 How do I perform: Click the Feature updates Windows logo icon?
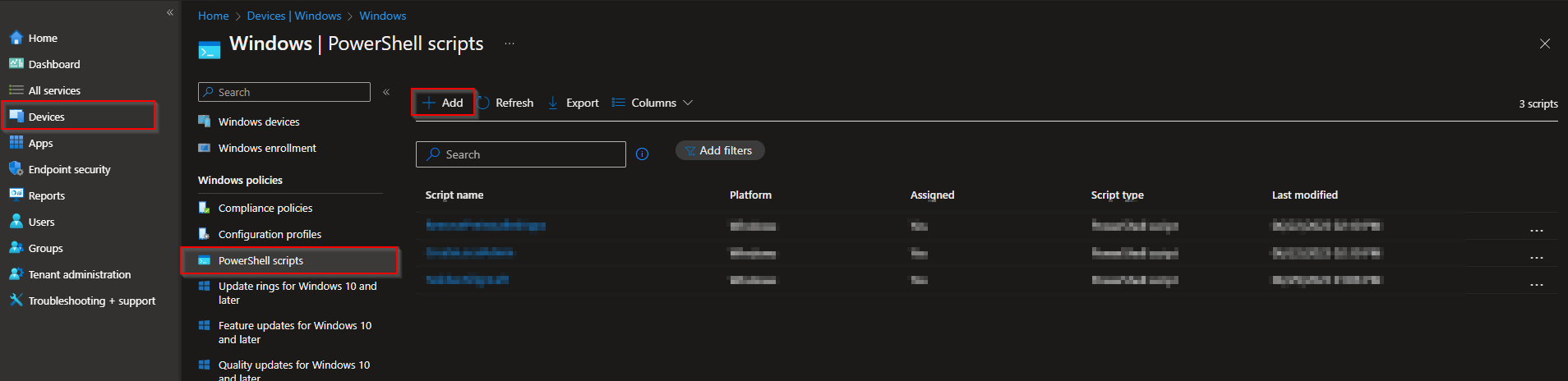(x=205, y=325)
